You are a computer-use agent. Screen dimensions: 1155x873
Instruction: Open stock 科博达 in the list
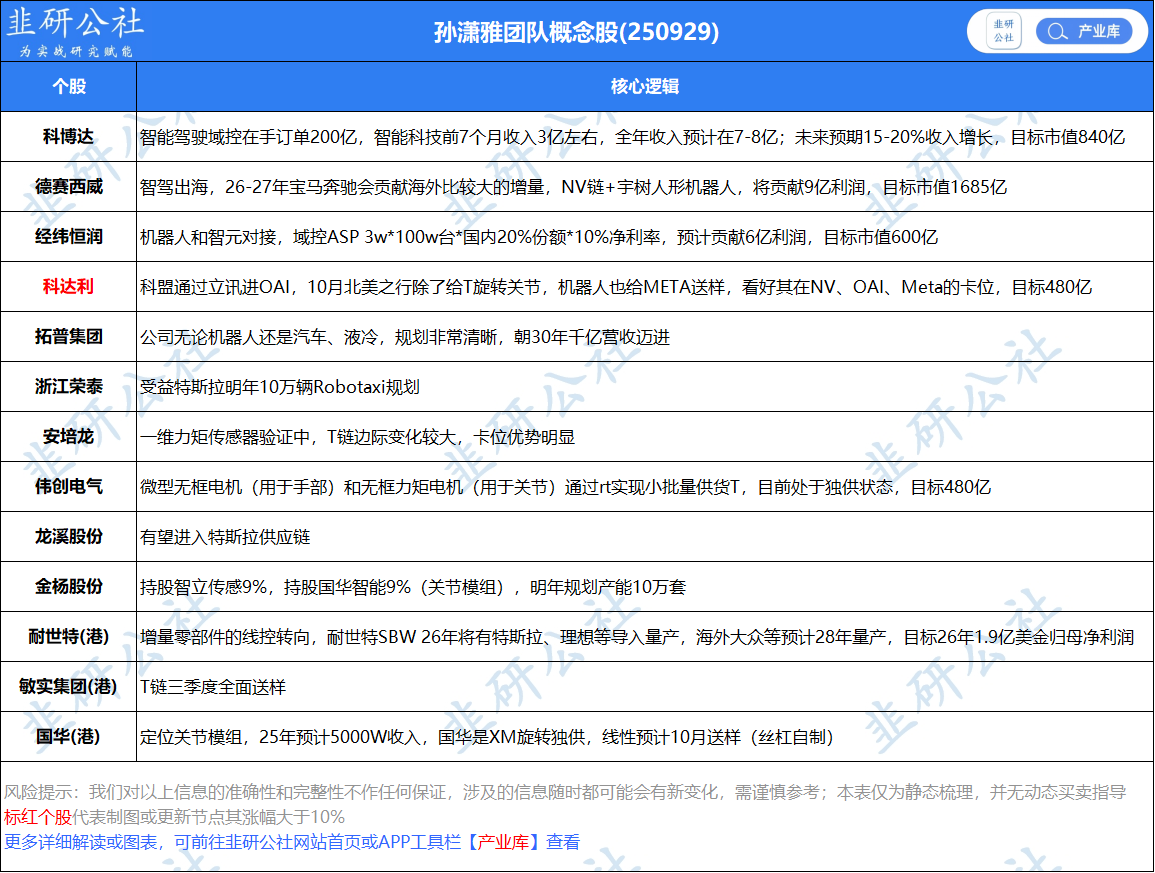point(68,137)
